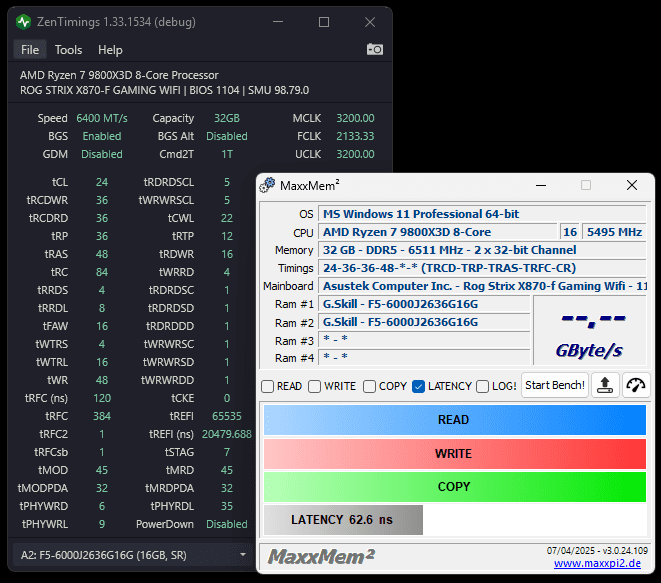Click the Ram #2 G.Skill field

[424, 322]
